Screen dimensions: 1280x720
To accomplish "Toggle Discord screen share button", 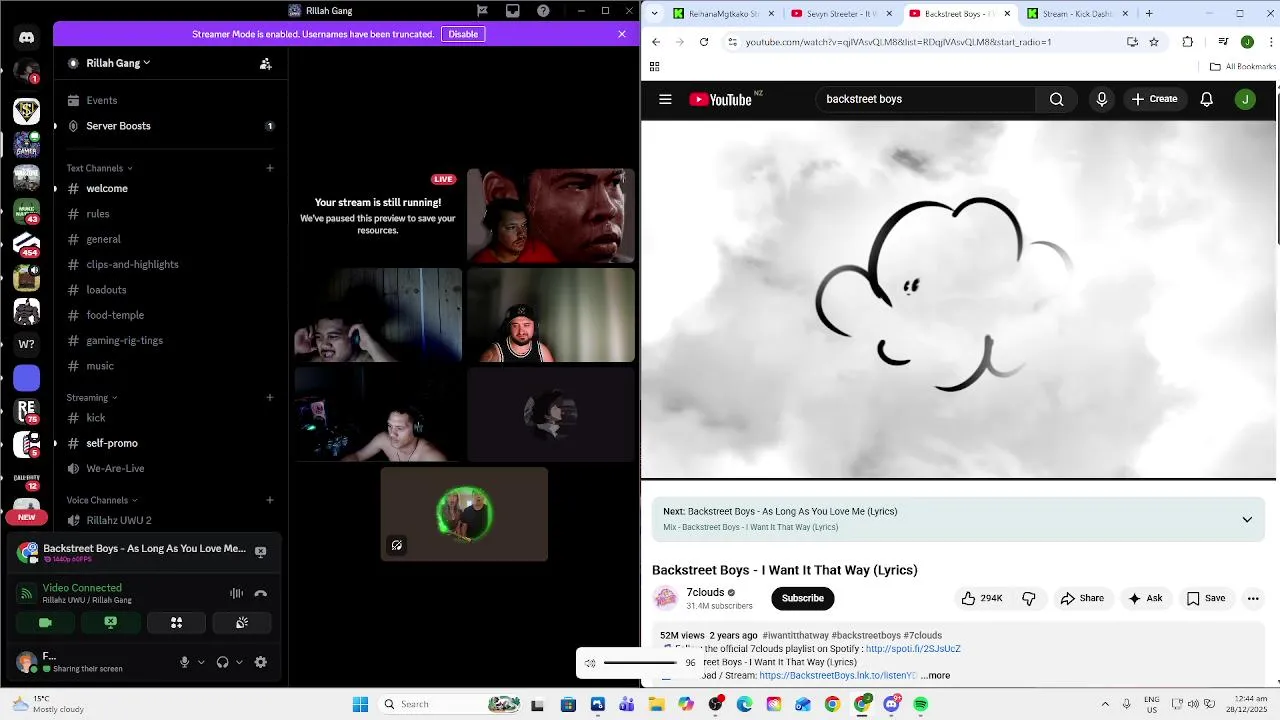I will tap(111, 622).
